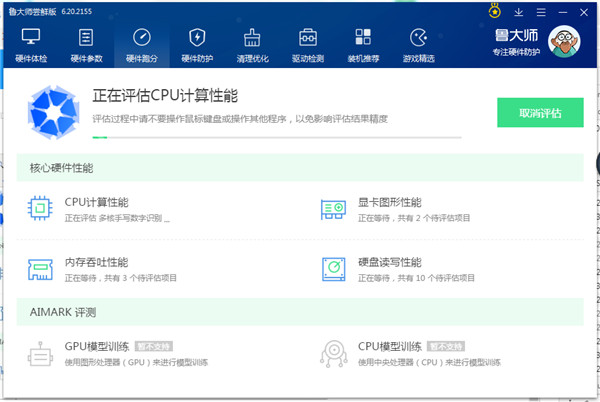Click the CPU chip icon
Screen dimensions: 600x402
[40, 208]
